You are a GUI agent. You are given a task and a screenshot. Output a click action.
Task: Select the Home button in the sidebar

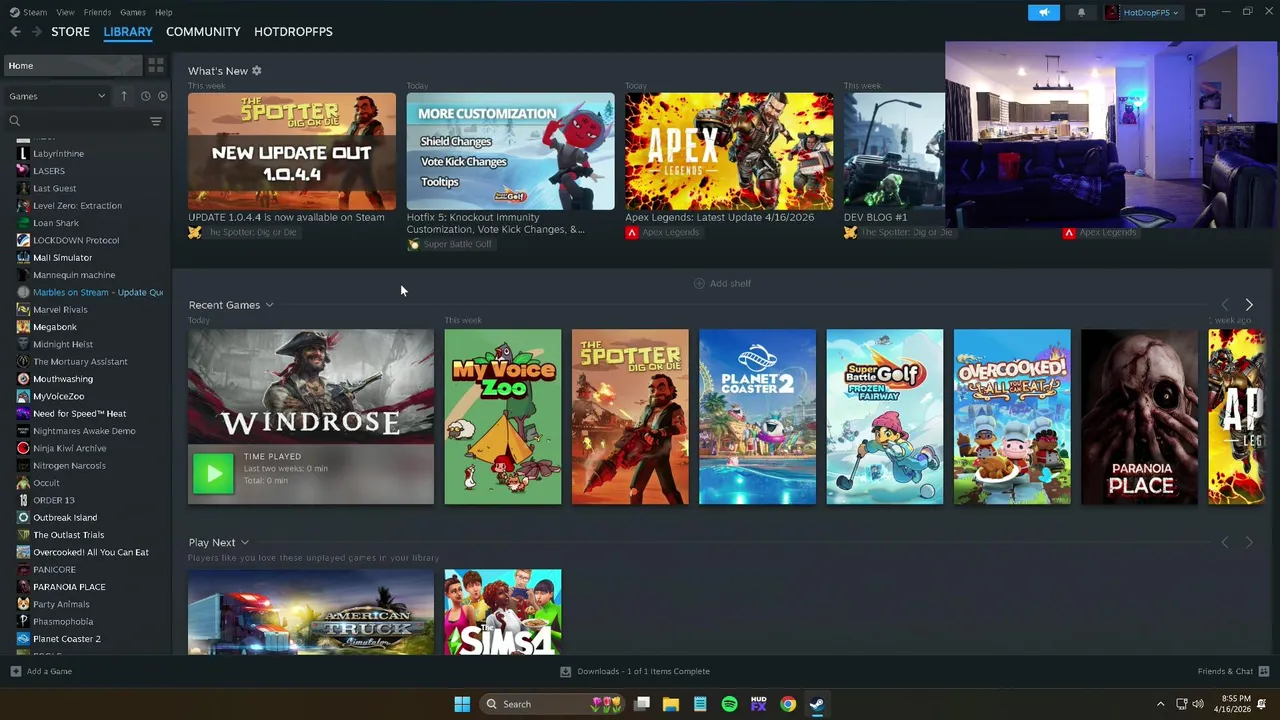pyautogui.click(x=73, y=66)
